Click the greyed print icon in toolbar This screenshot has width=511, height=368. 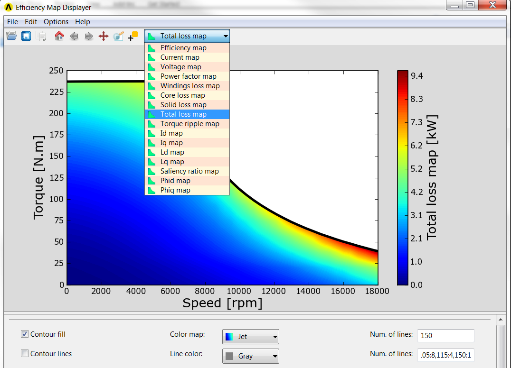point(42,36)
